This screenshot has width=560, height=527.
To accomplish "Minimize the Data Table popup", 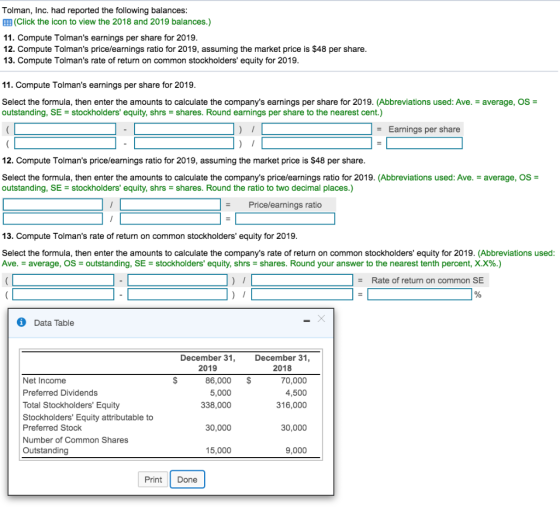I will [306, 321].
